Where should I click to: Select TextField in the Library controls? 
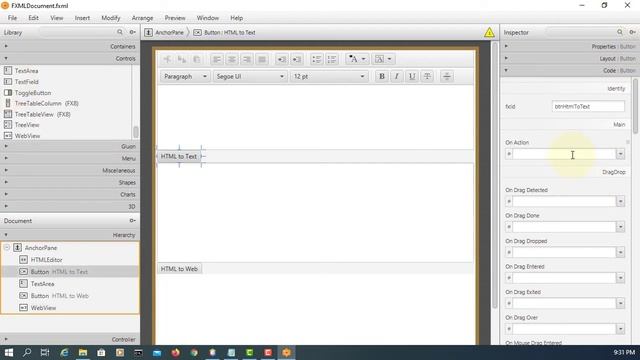27,82
